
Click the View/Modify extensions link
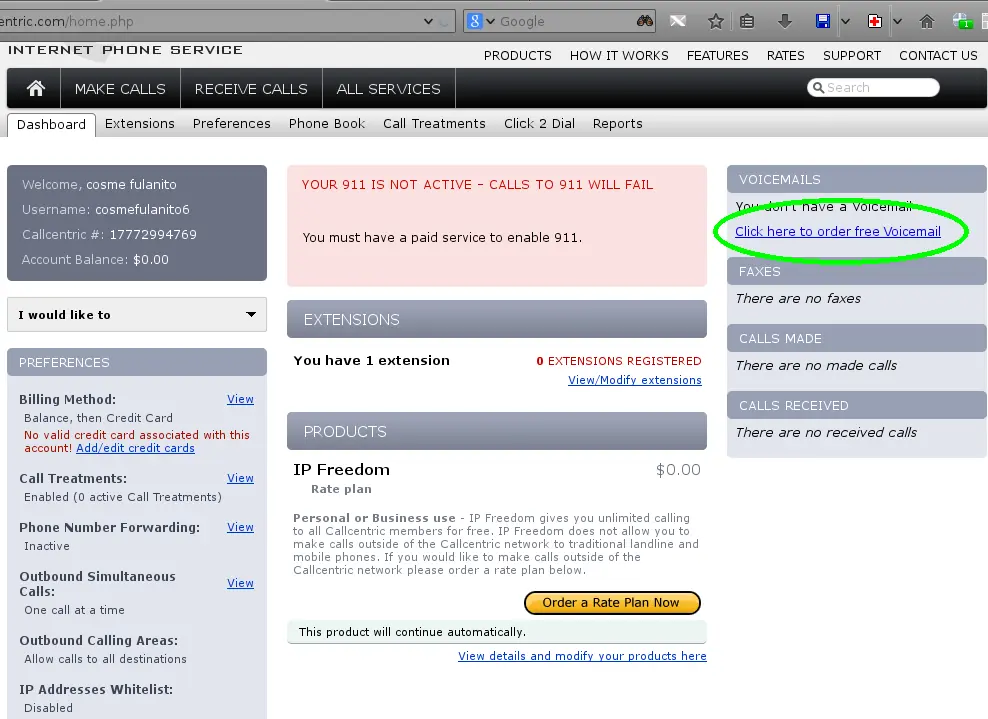point(635,380)
